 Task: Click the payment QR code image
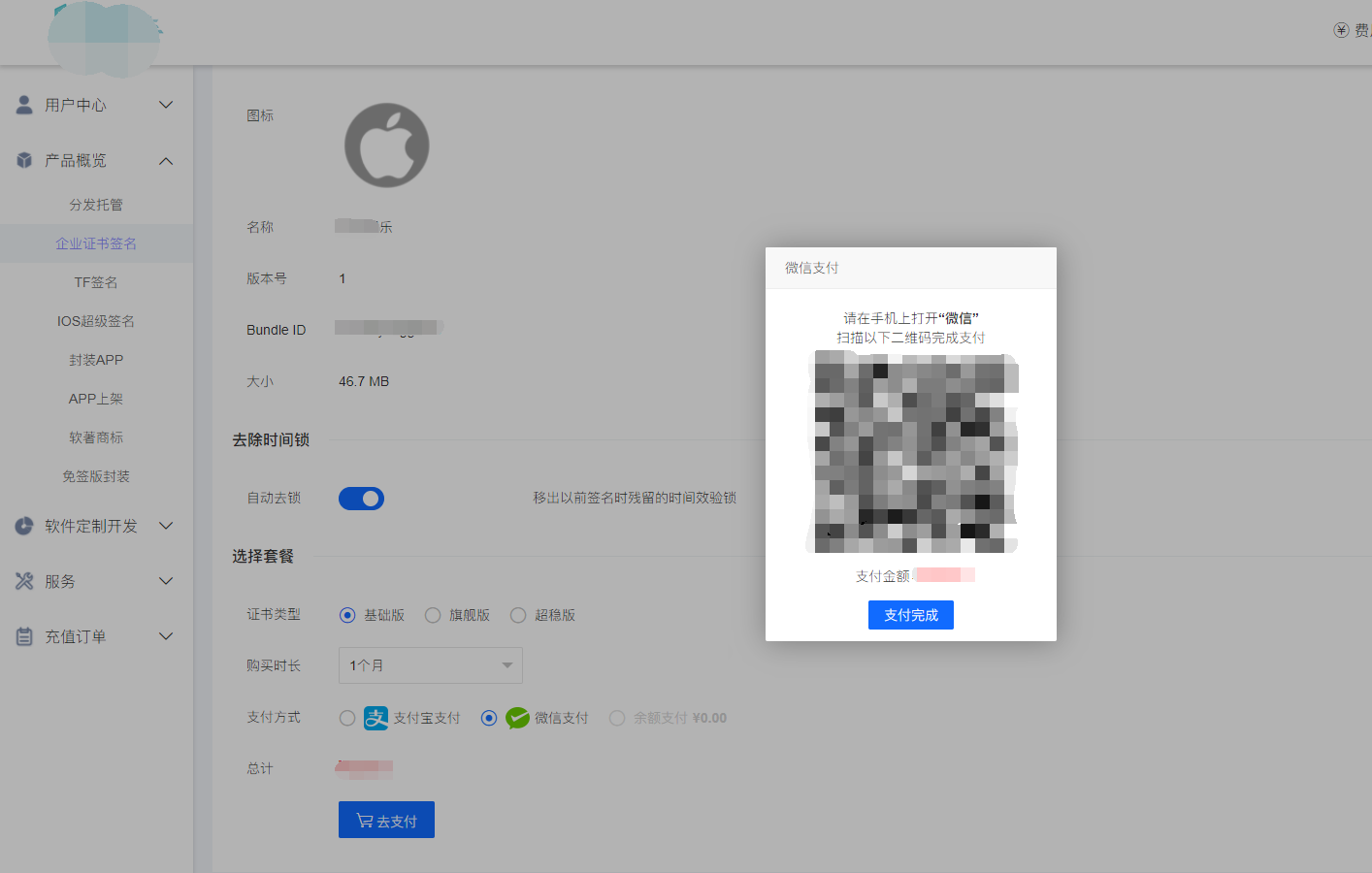tap(911, 452)
